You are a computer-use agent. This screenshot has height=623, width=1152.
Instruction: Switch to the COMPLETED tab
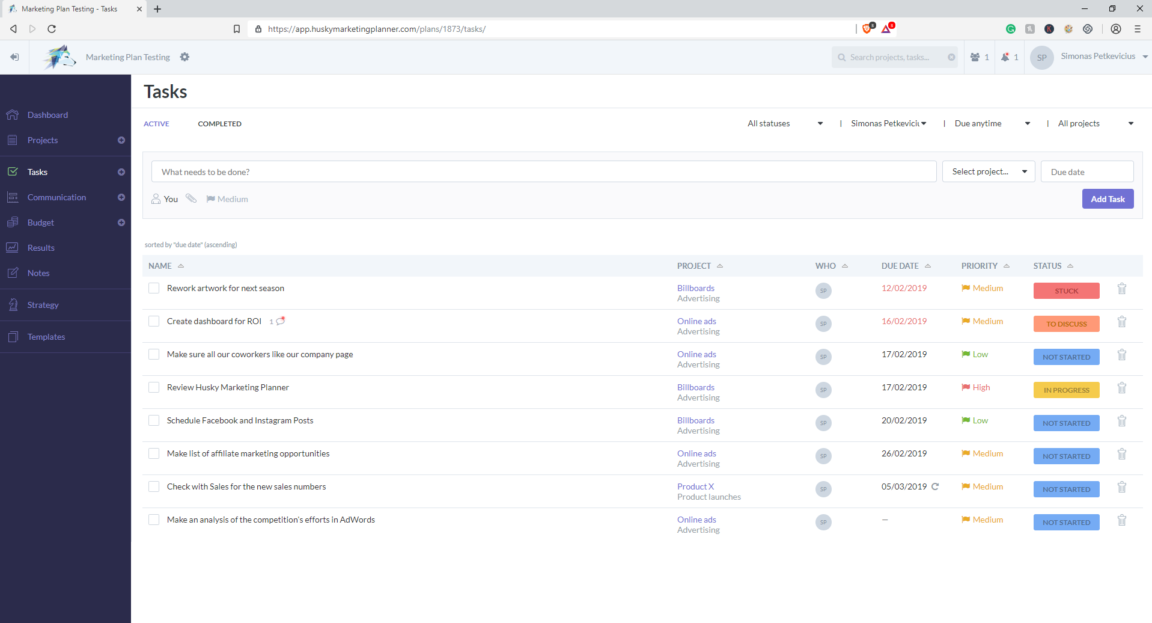click(x=219, y=123)
